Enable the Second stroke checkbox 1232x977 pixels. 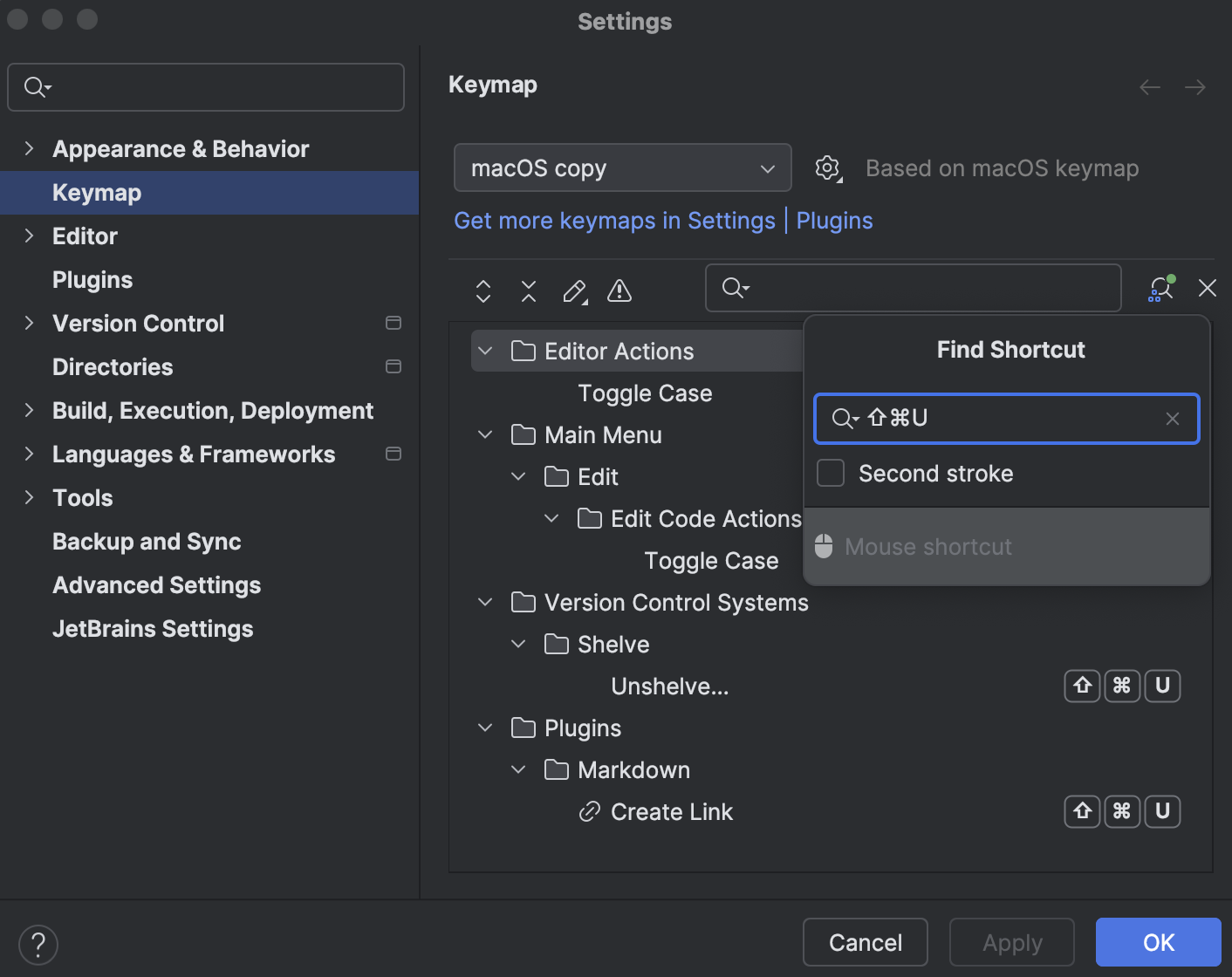click(x=830, y=473)
